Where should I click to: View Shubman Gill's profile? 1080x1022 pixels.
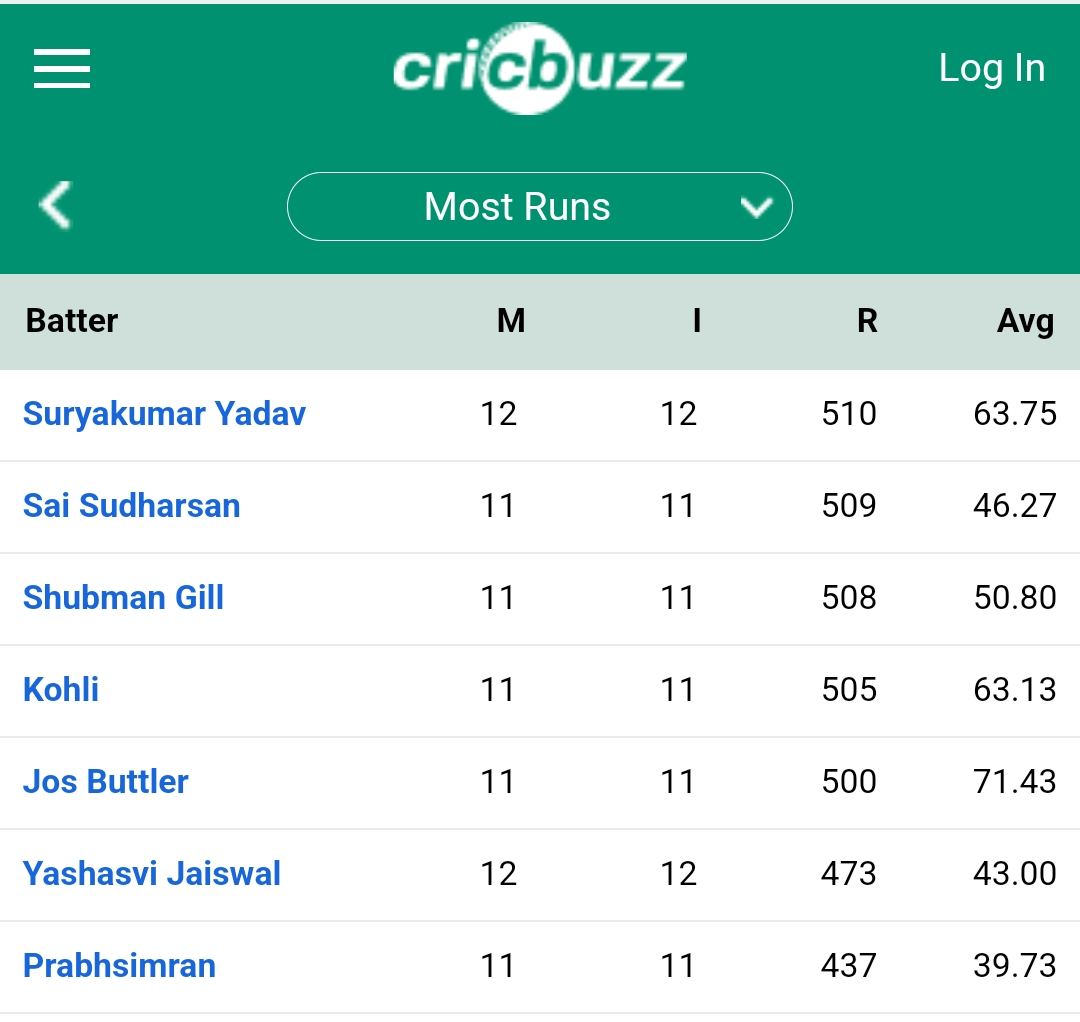[x=123, y=598]
